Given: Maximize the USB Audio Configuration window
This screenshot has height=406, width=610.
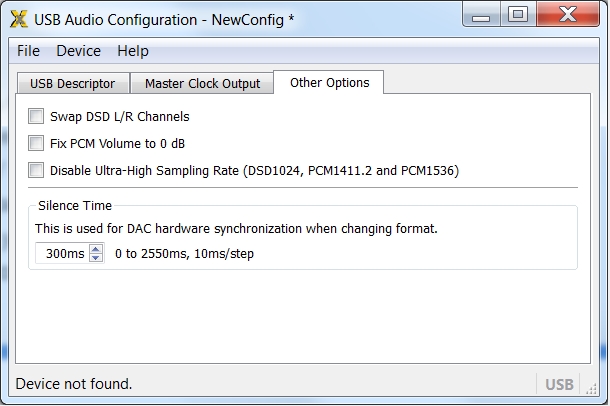Looking at the screenshot, I should [x=518, y=14].
